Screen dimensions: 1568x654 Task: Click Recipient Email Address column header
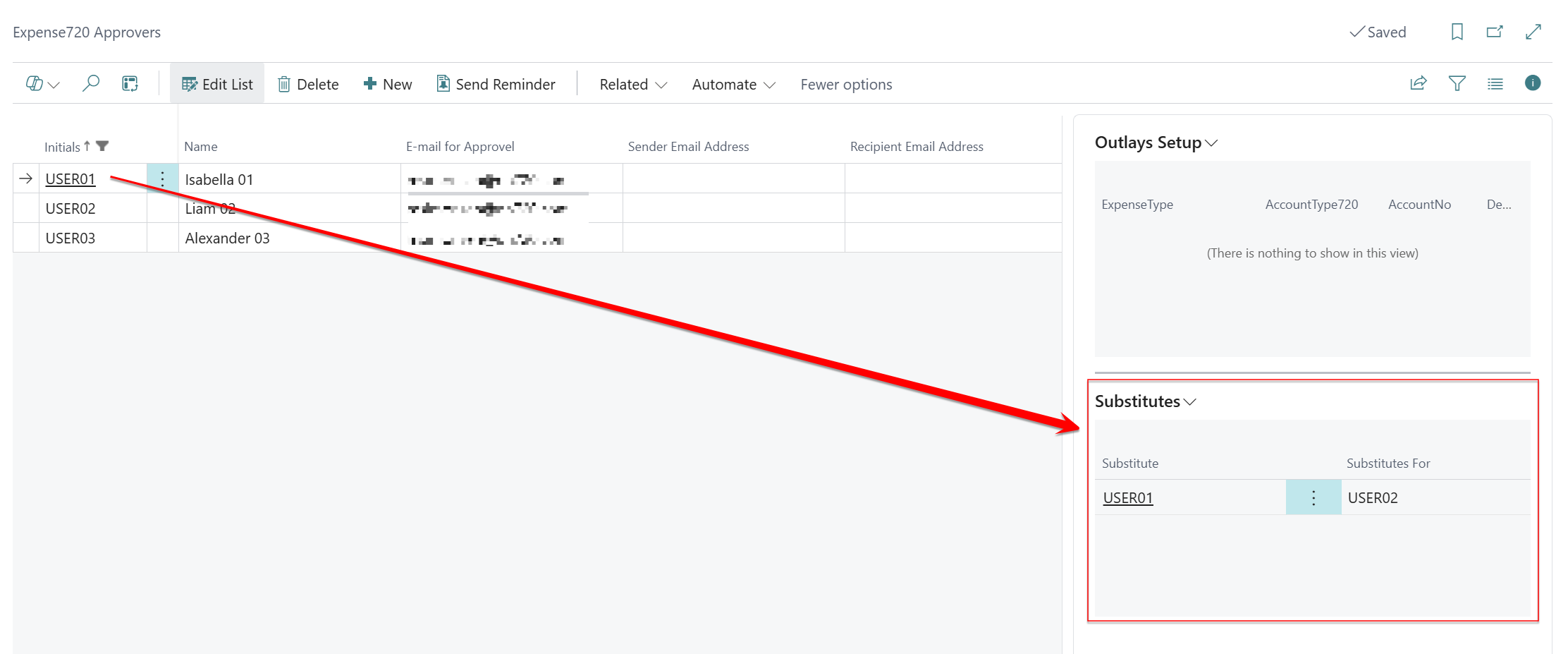[x=917, y=147]
